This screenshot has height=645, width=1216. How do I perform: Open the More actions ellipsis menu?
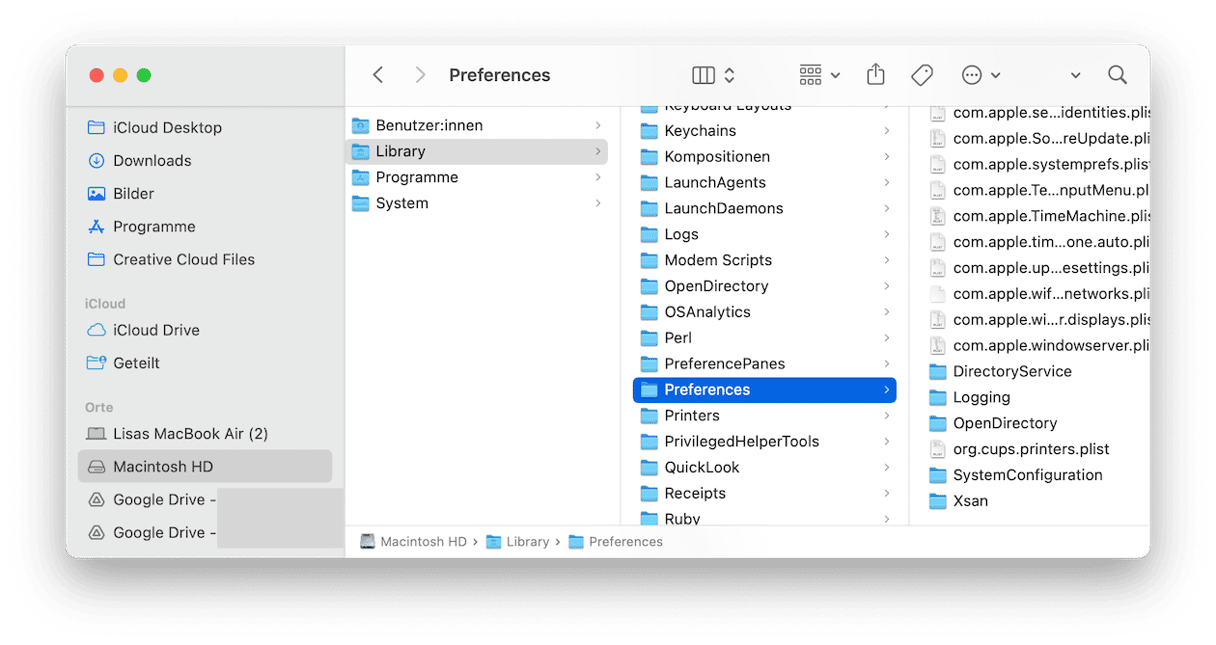coord(980,75)
